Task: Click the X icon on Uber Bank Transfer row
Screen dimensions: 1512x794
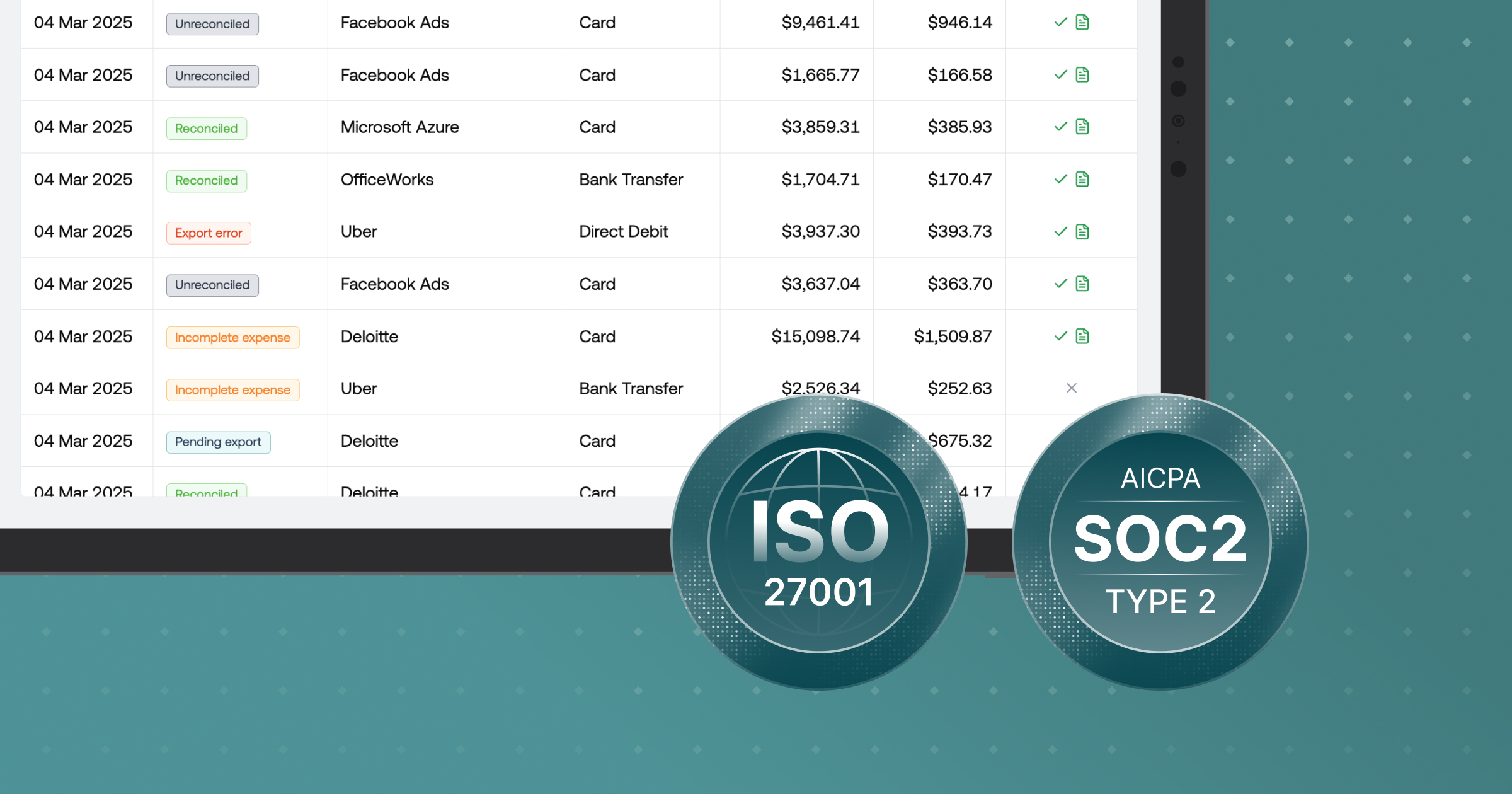Action: click(1071, 388)
